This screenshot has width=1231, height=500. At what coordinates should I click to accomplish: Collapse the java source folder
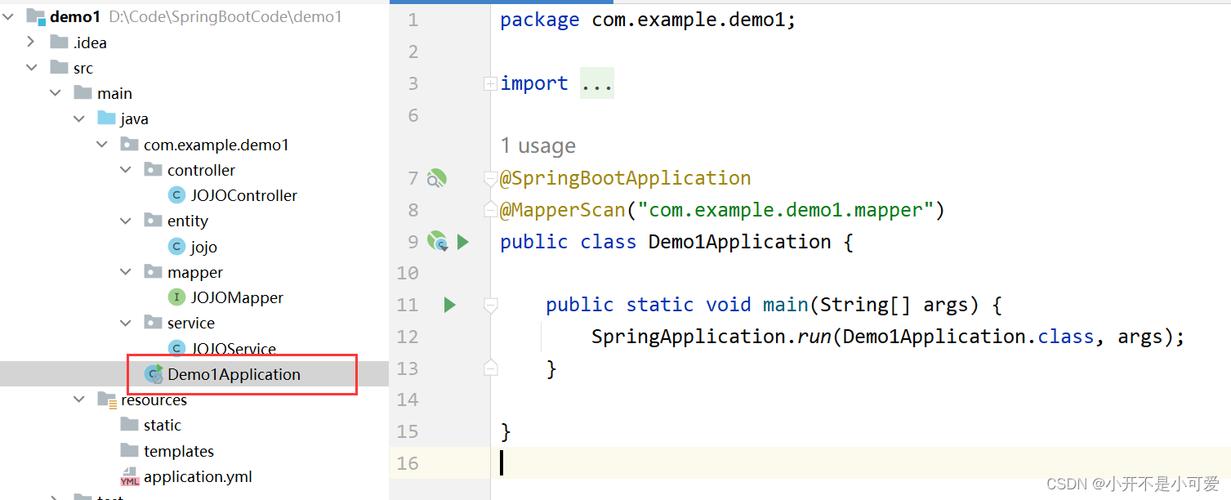coord(79,119)
